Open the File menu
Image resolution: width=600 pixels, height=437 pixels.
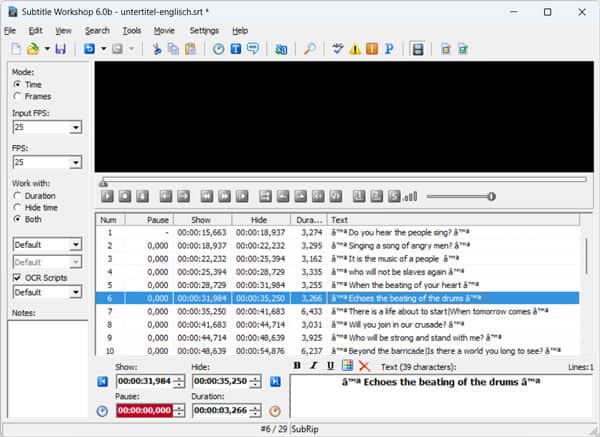[x=10, y=31]
